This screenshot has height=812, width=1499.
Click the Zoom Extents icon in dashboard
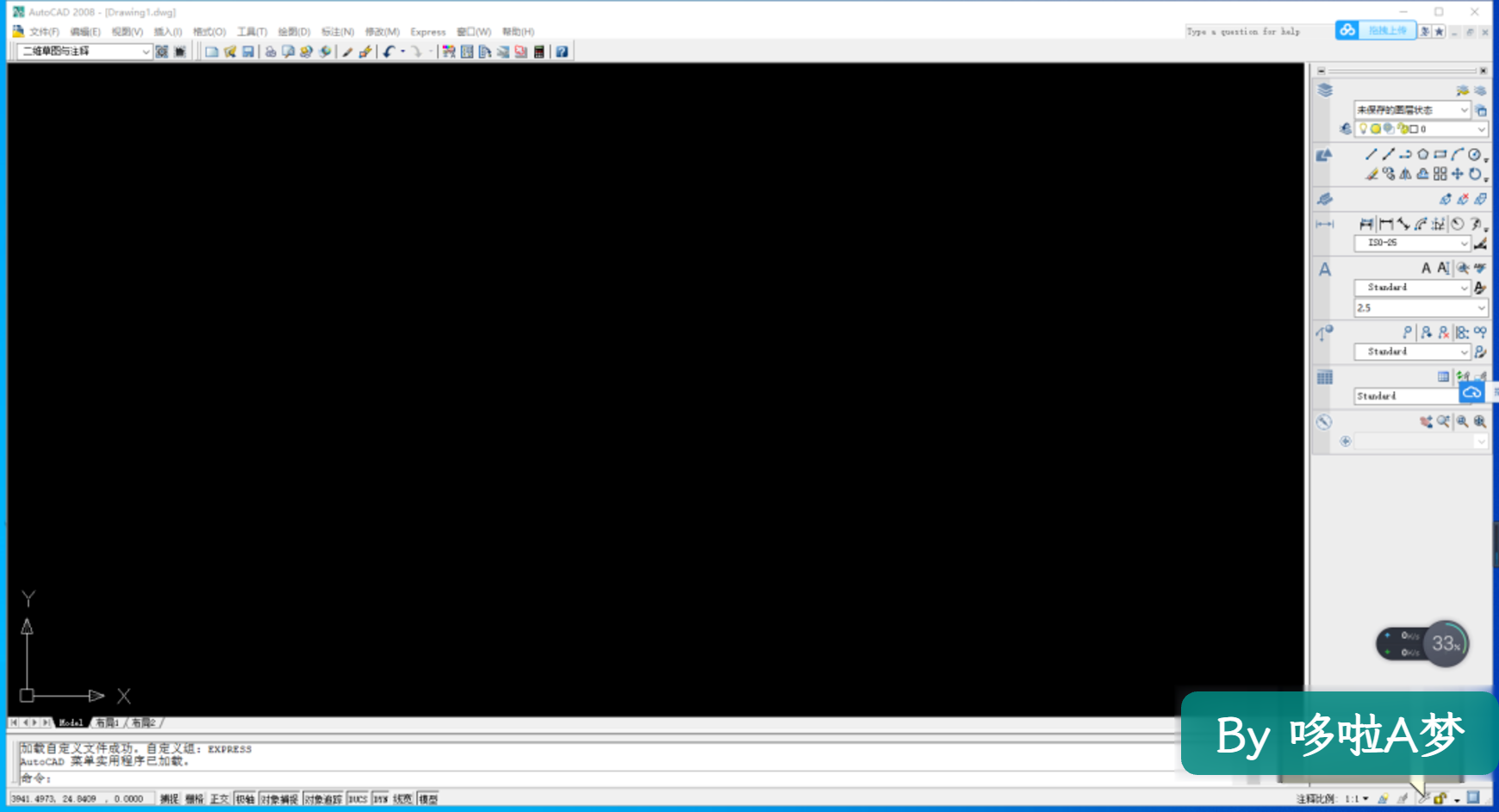(x=1479, y=422)
